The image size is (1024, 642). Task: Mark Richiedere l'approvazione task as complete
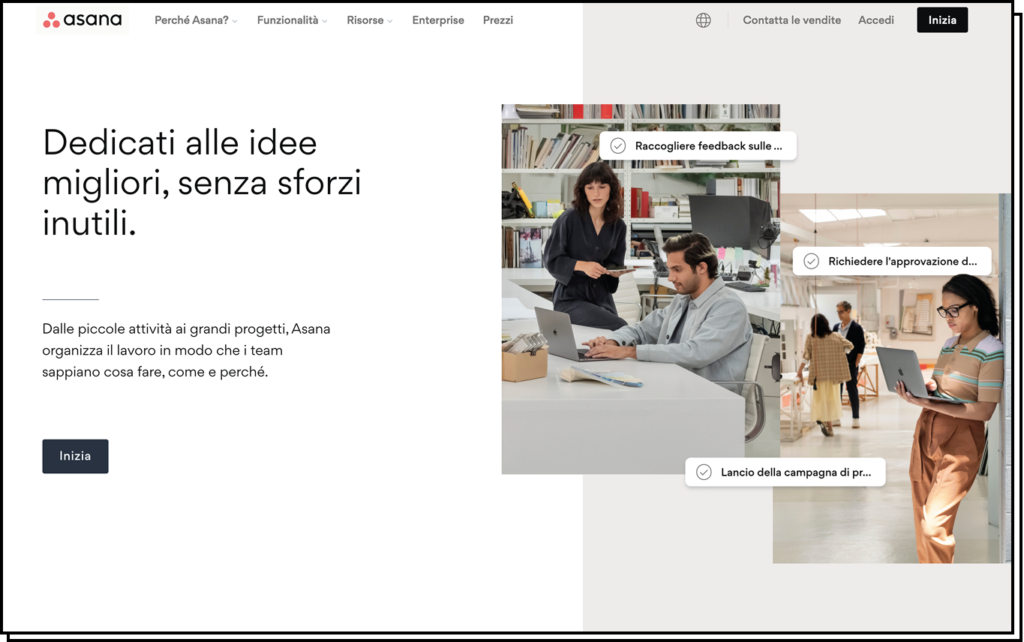click(811, 262)
